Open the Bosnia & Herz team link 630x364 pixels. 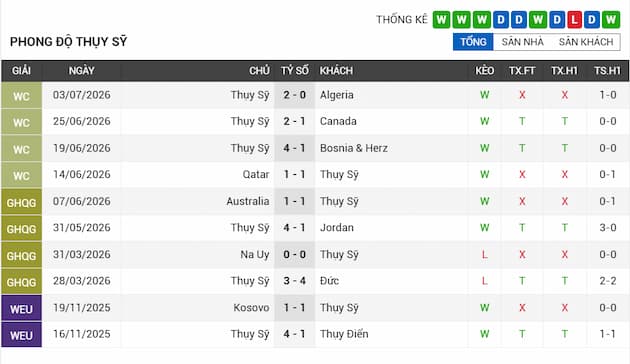click(354, 148)
